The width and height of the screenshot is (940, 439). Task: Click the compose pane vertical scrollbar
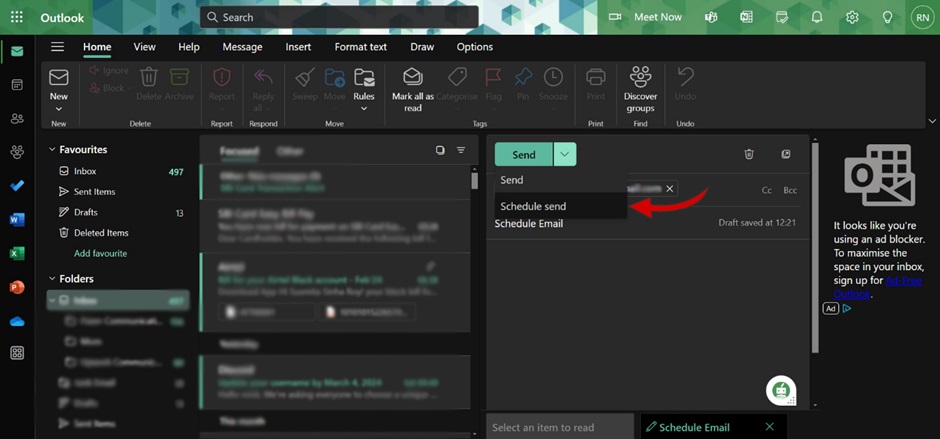(815, 248)
